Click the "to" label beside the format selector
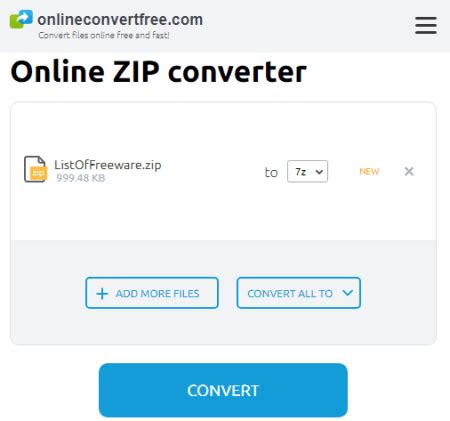The image size is (450, 421). click(x=271, y=173)
